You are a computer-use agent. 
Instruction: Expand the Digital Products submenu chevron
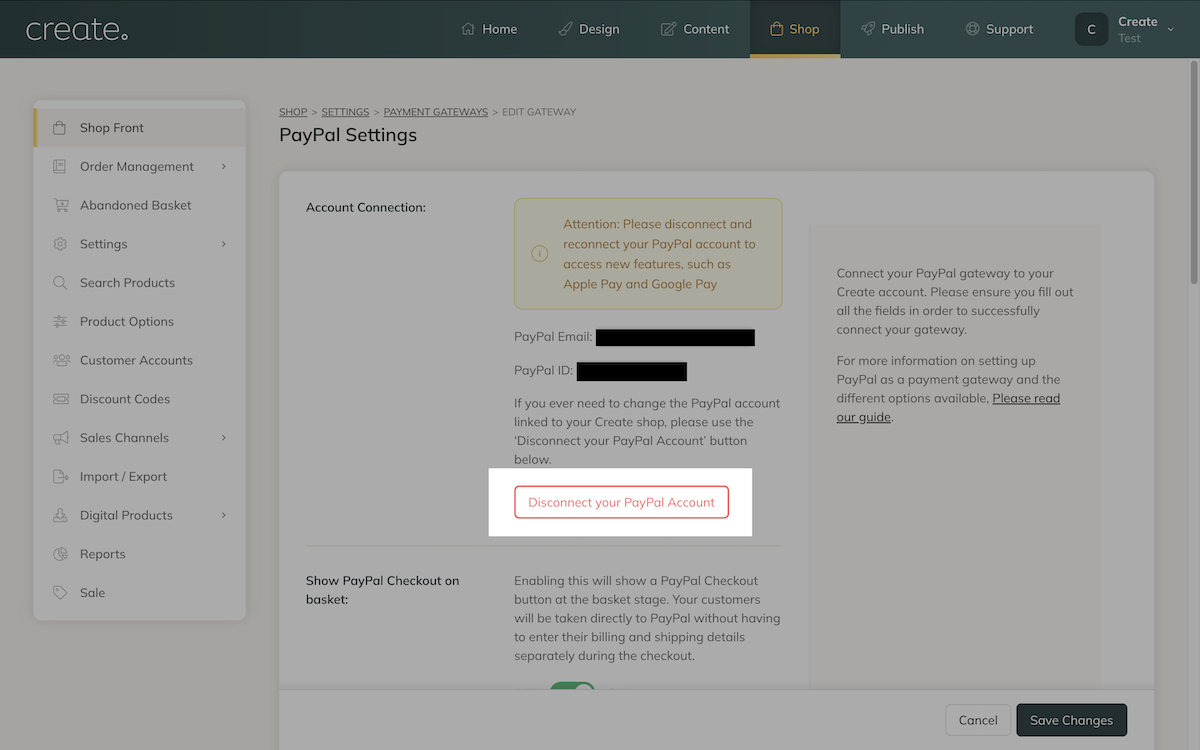(x=224, y=515)
